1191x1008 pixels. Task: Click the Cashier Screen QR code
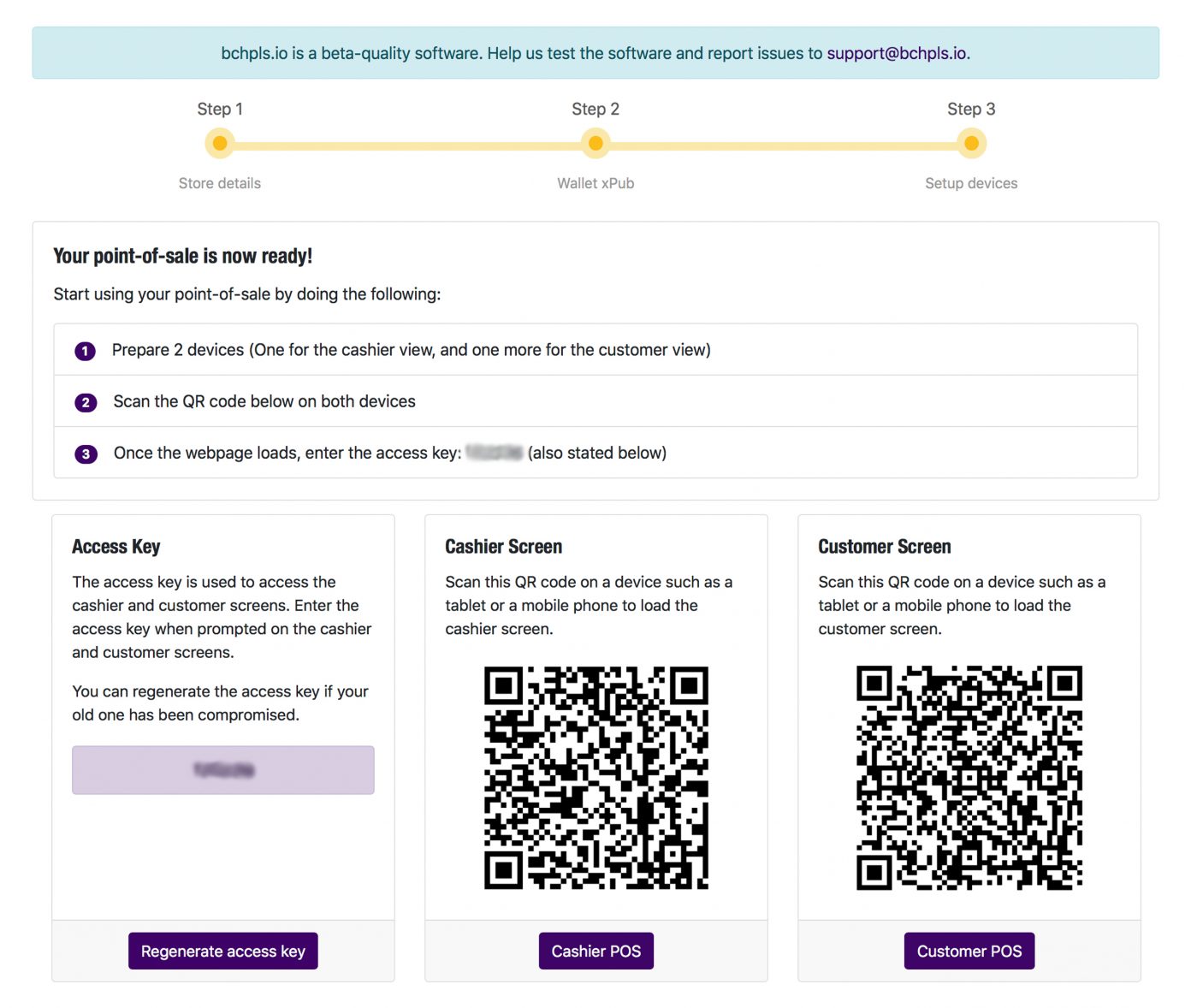point(595,778)
